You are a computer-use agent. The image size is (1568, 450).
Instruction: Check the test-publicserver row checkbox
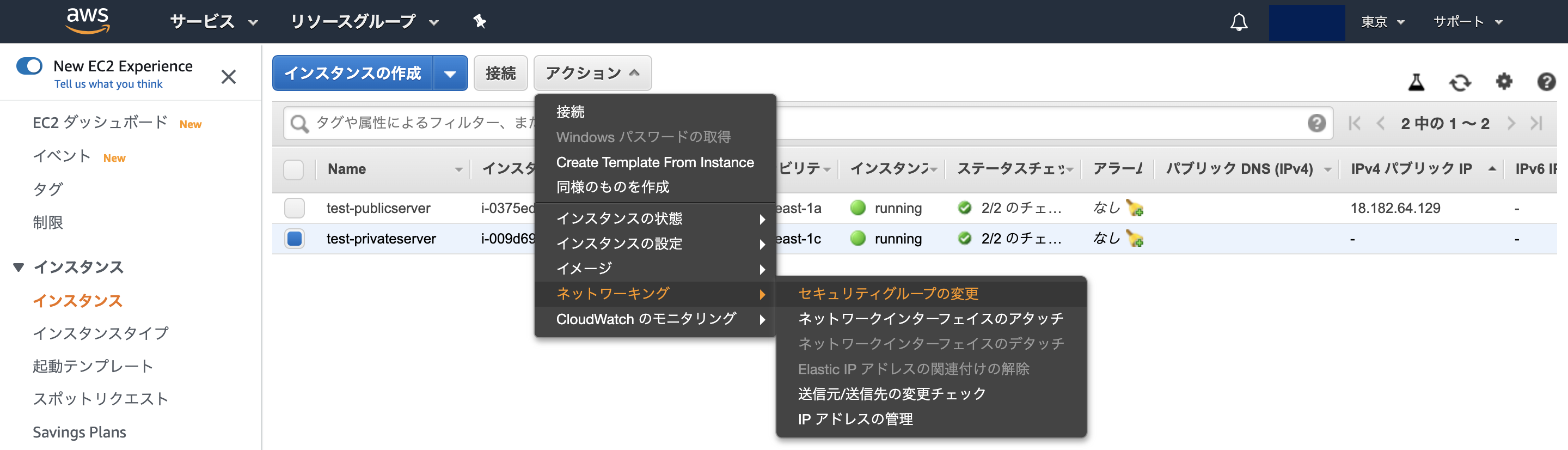(x=295, y=208)
